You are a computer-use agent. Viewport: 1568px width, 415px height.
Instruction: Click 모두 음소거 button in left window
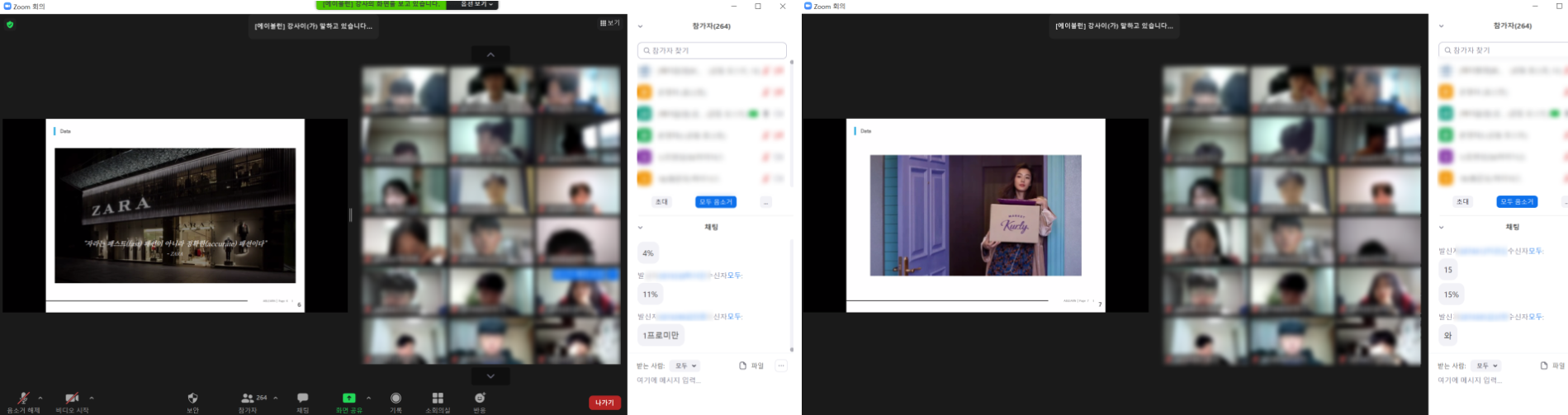pyautogui.click(x=716, y=201)
